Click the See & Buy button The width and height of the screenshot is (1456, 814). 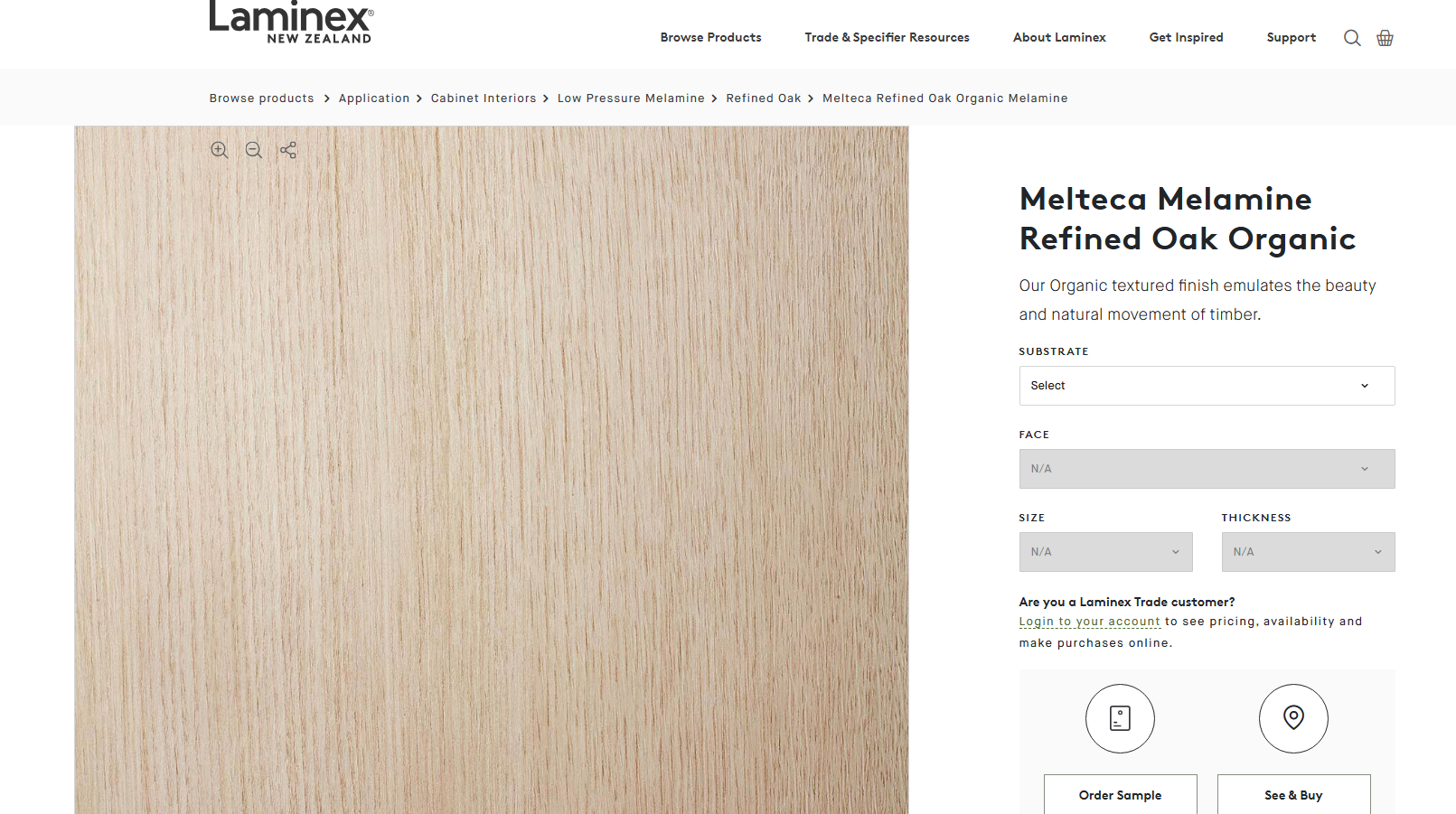(1293, 794)
